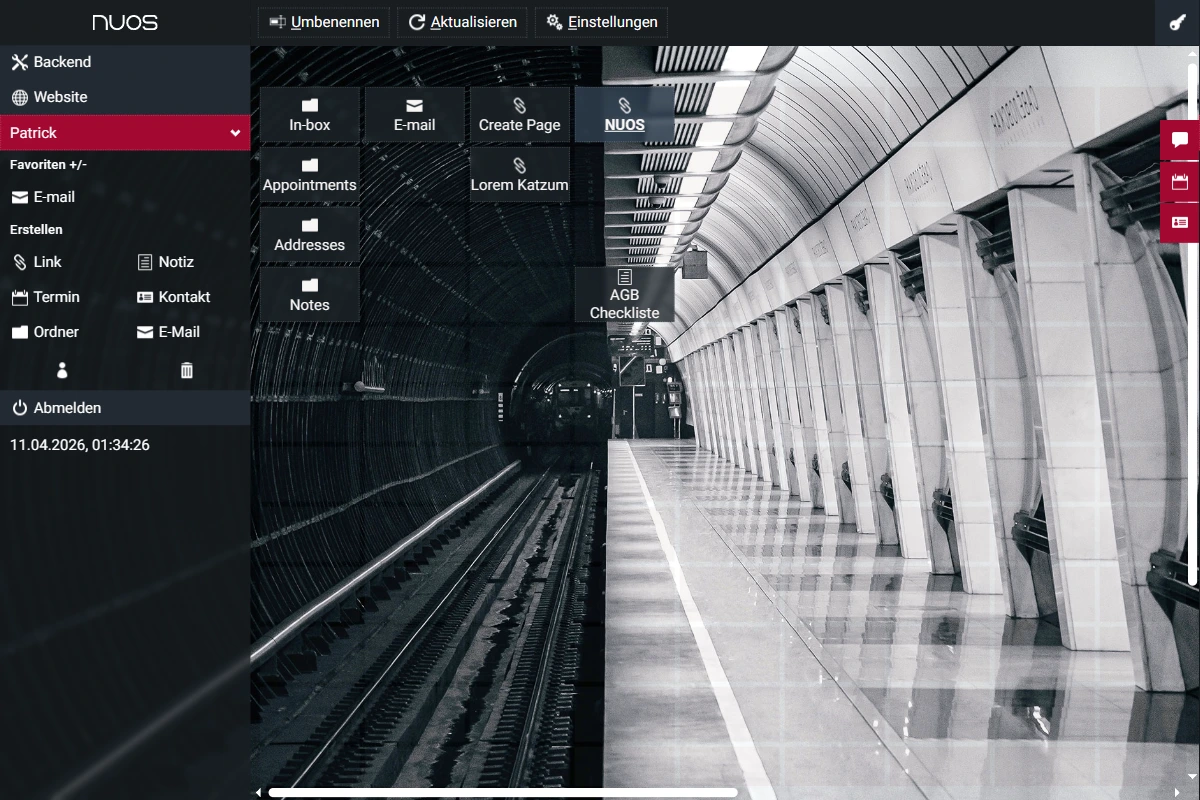Image resolution: width=1200 pixels, height=800 pixels.
Task: Click the trash bin icon in sidebar
Action: 186,371
